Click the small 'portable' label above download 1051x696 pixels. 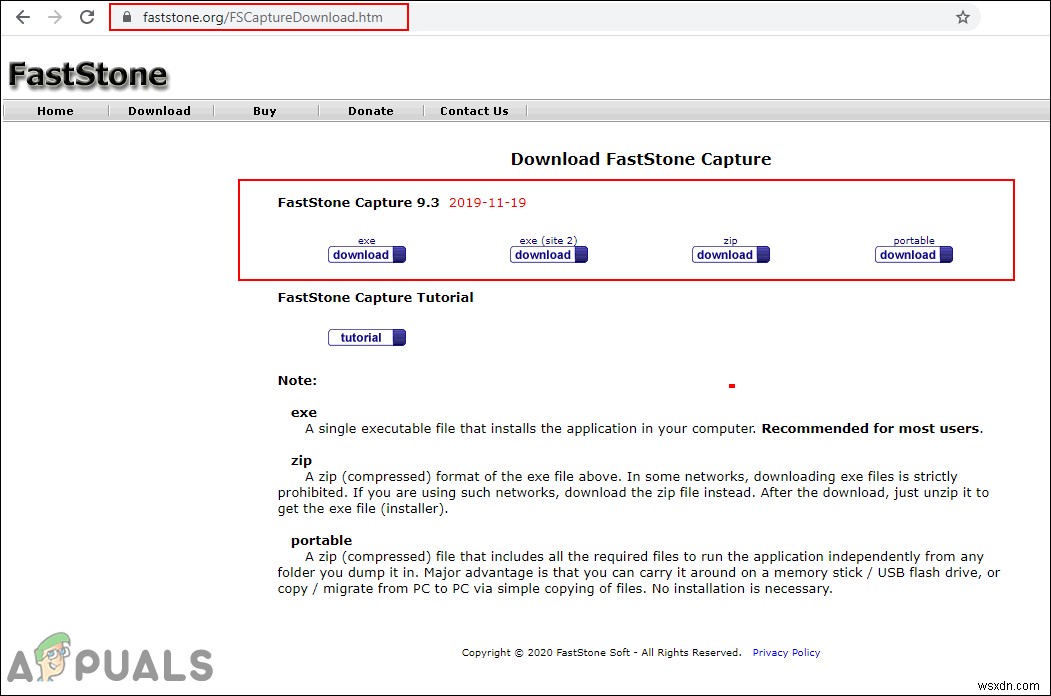click(x=914, y=240)
